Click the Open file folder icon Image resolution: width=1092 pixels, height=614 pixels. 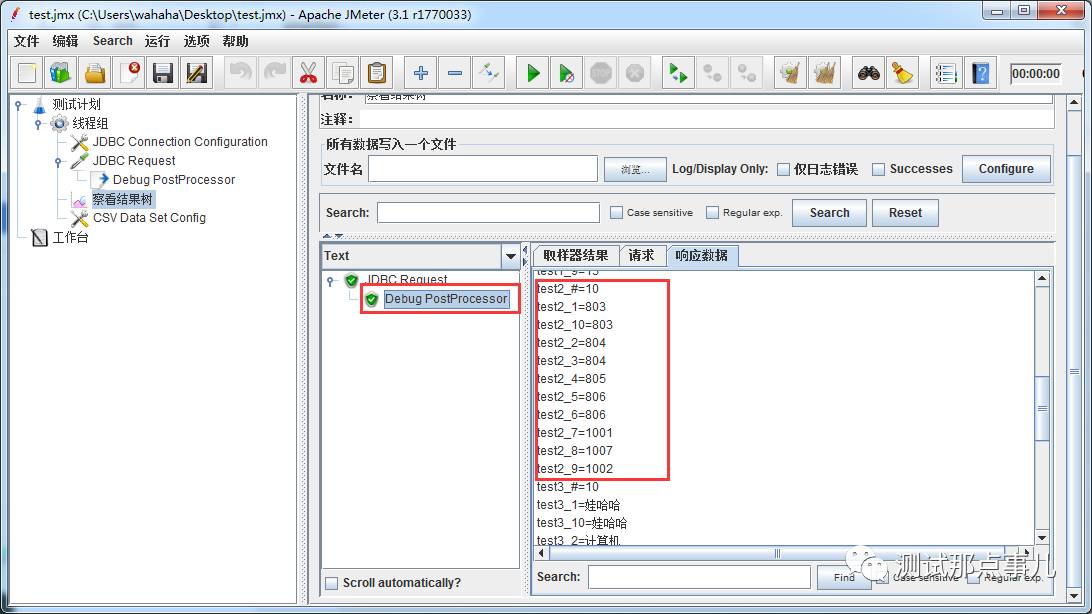(x=95, y=72)
